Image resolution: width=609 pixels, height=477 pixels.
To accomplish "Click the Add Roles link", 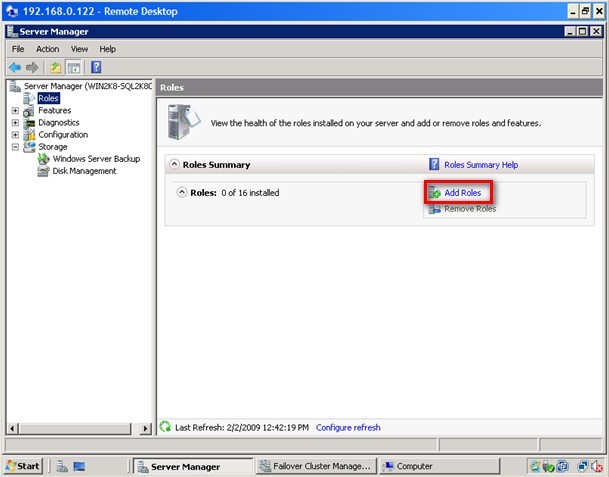I will click(463, 193).
